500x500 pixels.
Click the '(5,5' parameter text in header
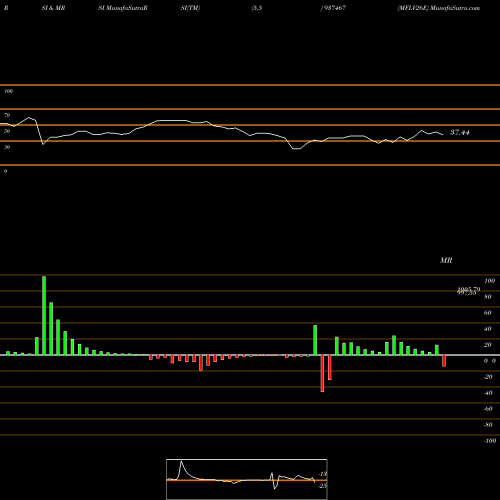[257, 8]
